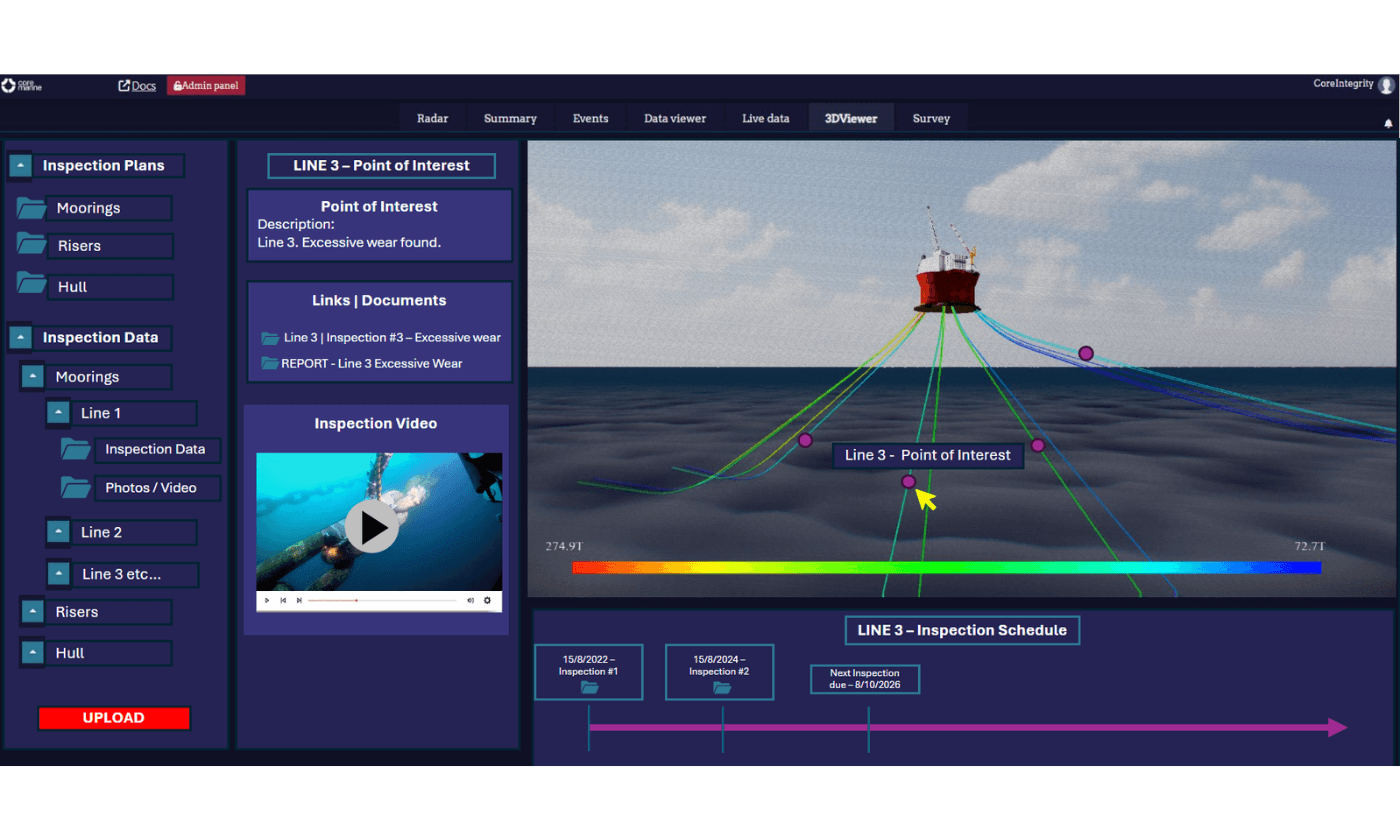The image size is (1400, 840).
Task: Click the inspection video progress bar
Action: click(380, 600)
